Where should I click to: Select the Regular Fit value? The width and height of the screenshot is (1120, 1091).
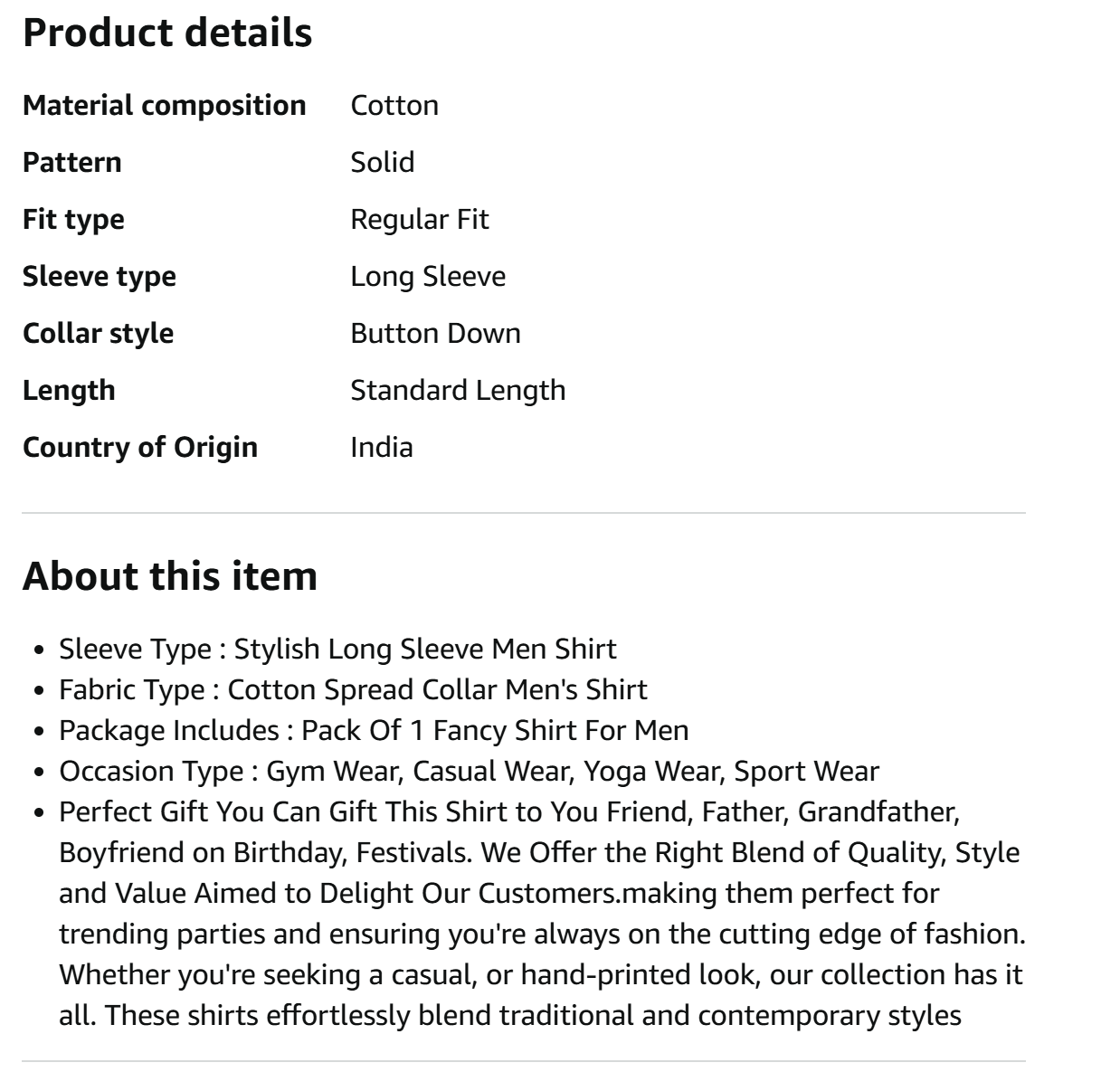[419, 219]
